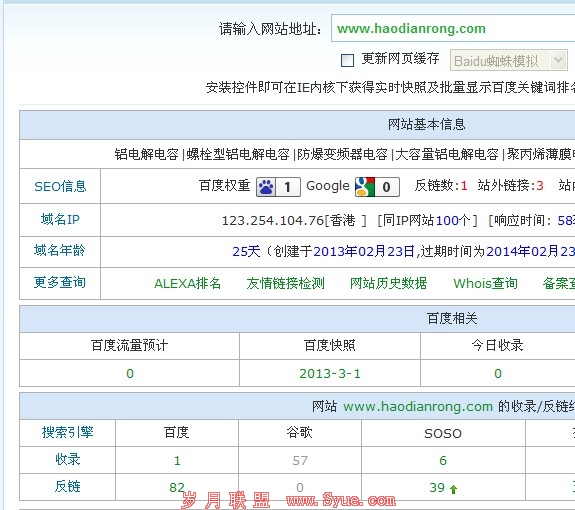Open the Baidu snapshot date 2013-3-1
This screenshot has width=575, height=510.
click(330, 374)
